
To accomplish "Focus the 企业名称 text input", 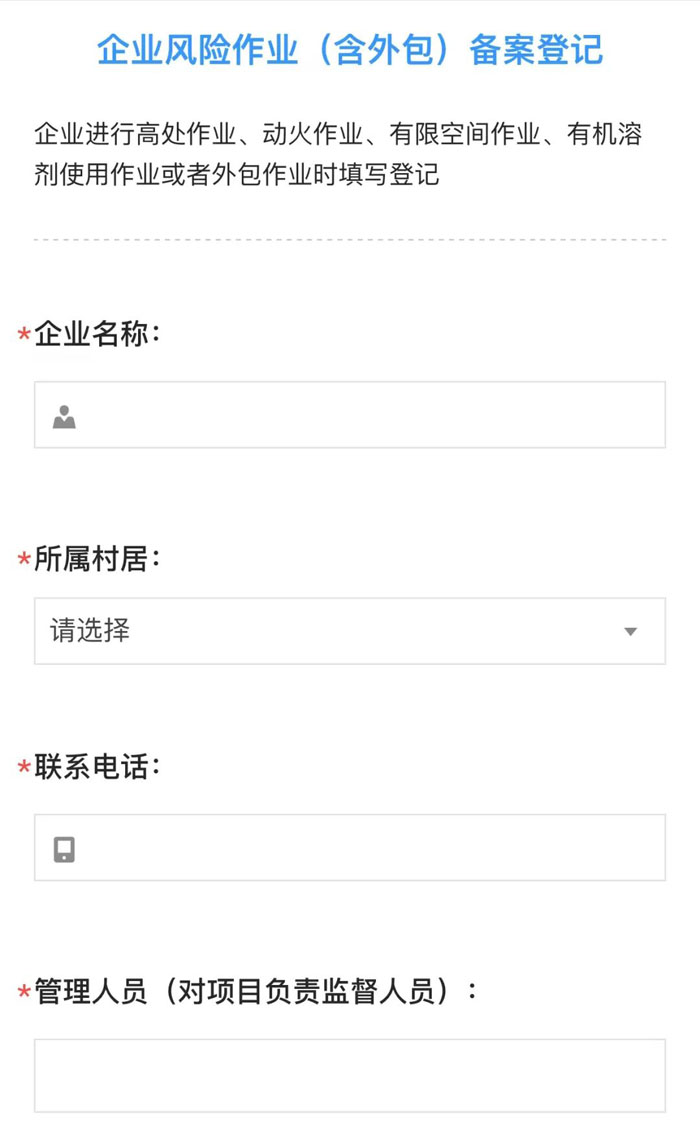I will [370, 415].
